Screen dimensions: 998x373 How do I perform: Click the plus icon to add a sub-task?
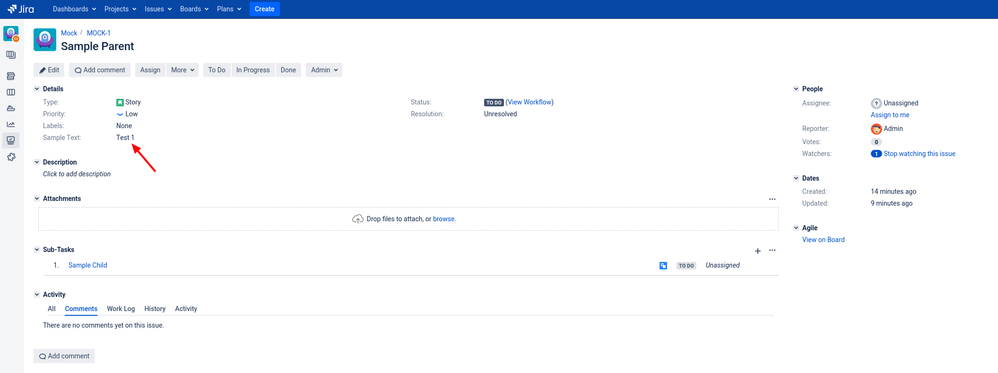click(x=757, y=251)
